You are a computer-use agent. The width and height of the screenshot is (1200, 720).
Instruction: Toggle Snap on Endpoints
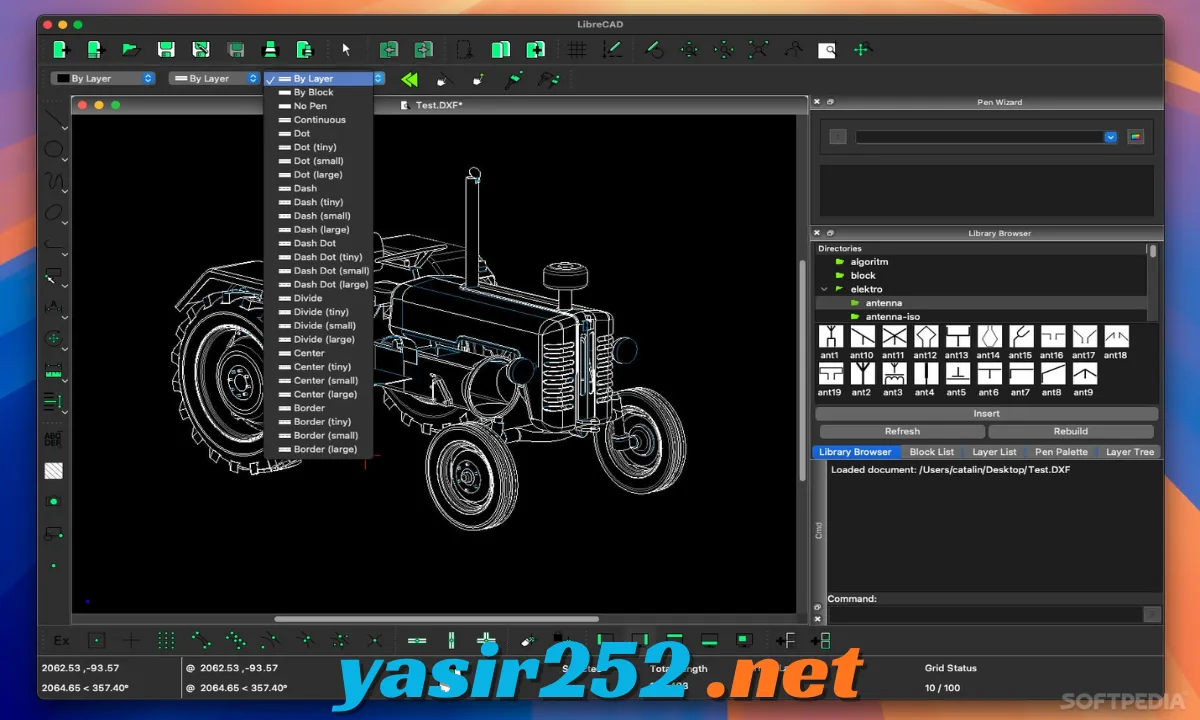(201, 640)
